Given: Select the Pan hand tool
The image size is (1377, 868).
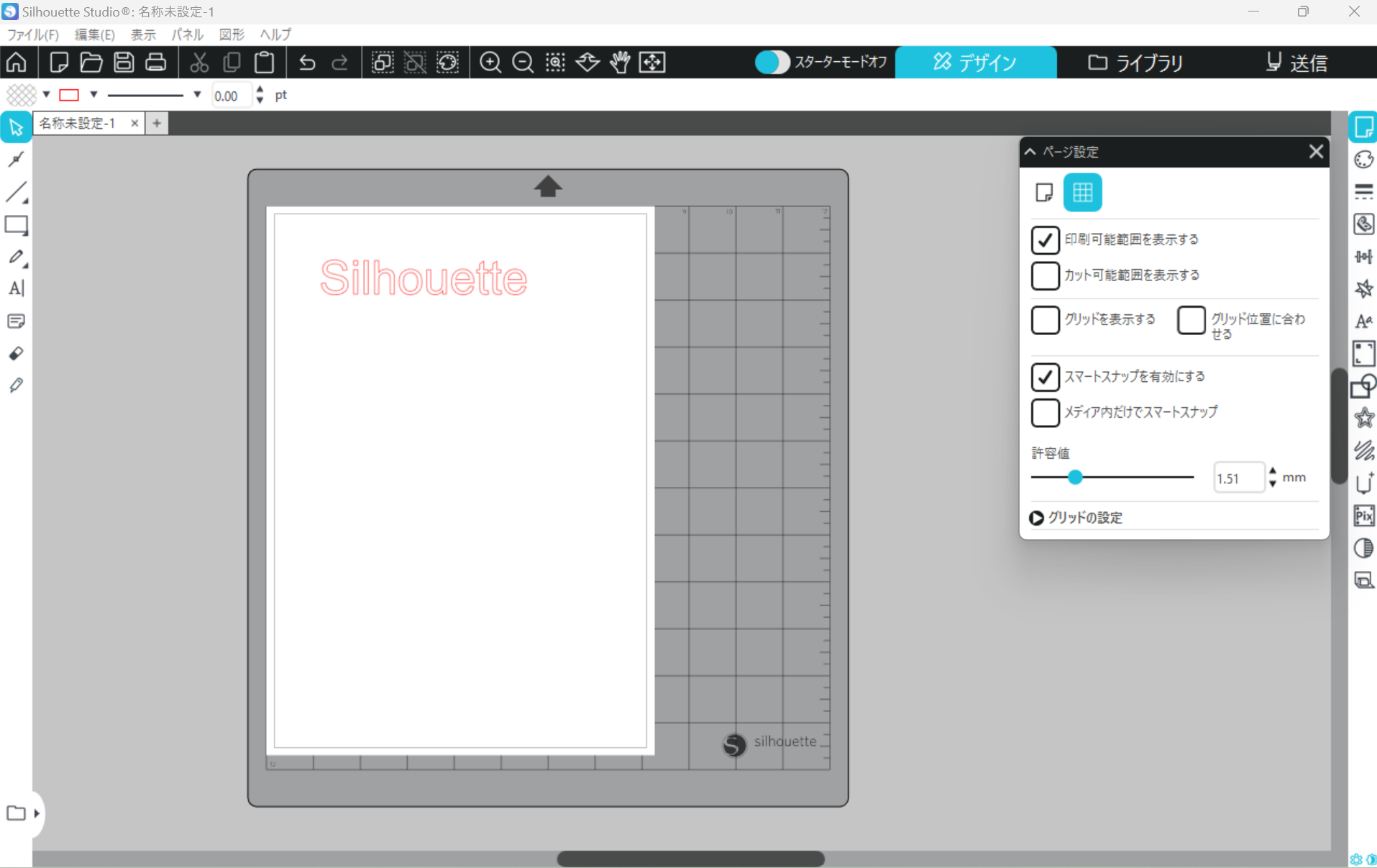Looking at the screenshot, I should tap(620, 63).
